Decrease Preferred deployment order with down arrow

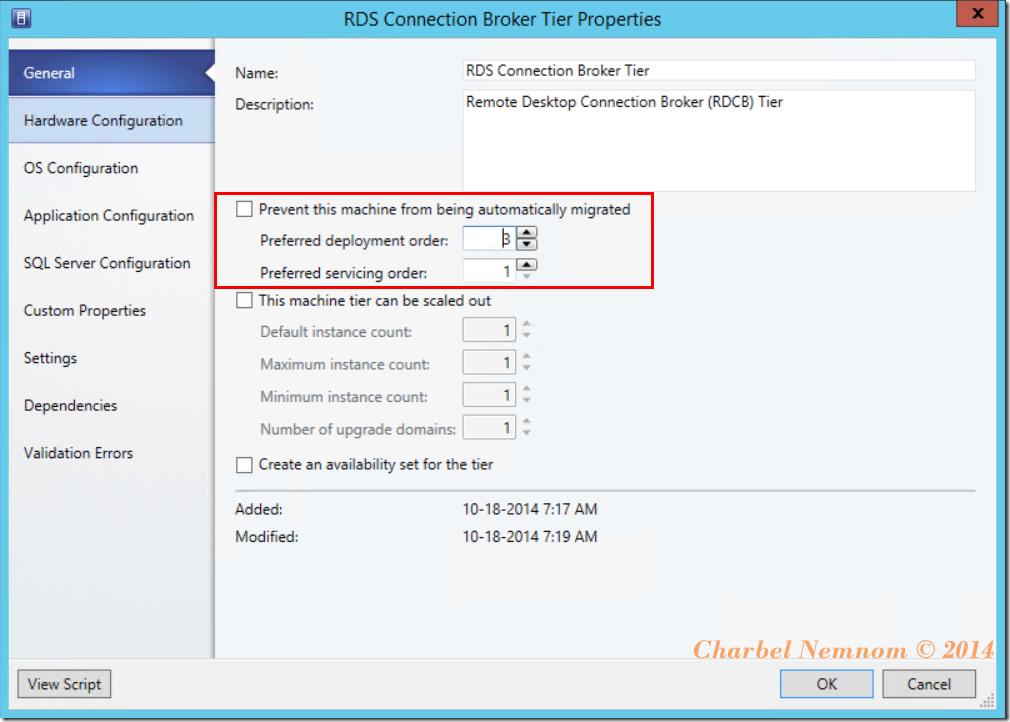click(527, 244)
